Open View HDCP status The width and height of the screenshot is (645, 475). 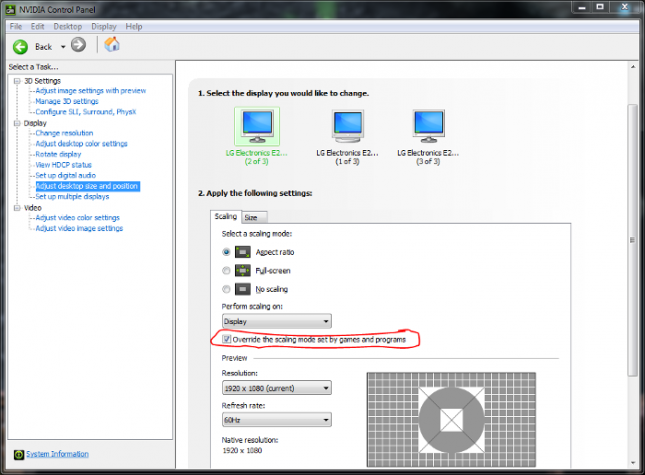coord(63,165)
